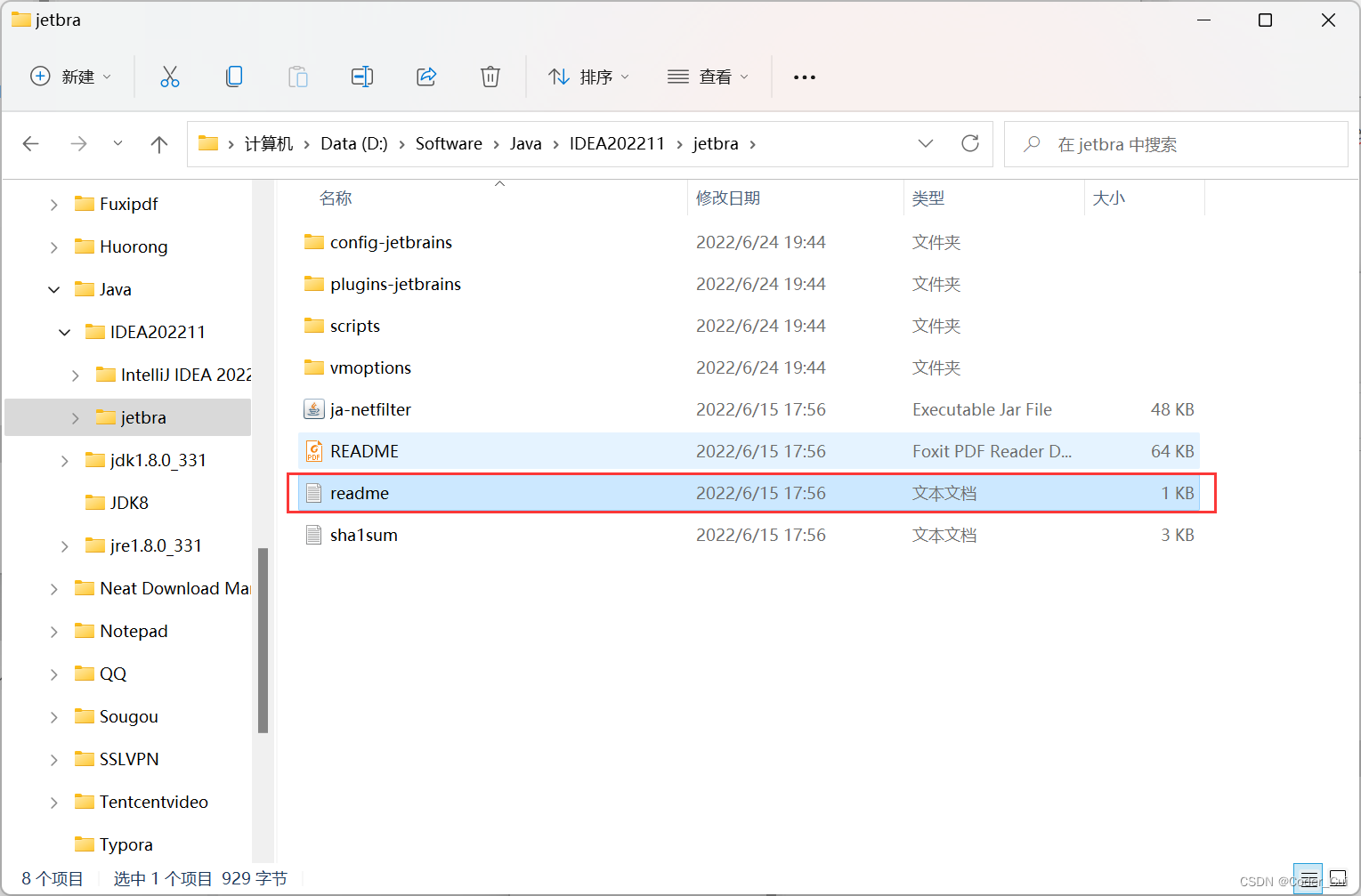Switch to large icons view in status bar

(x=1338, y=879)
